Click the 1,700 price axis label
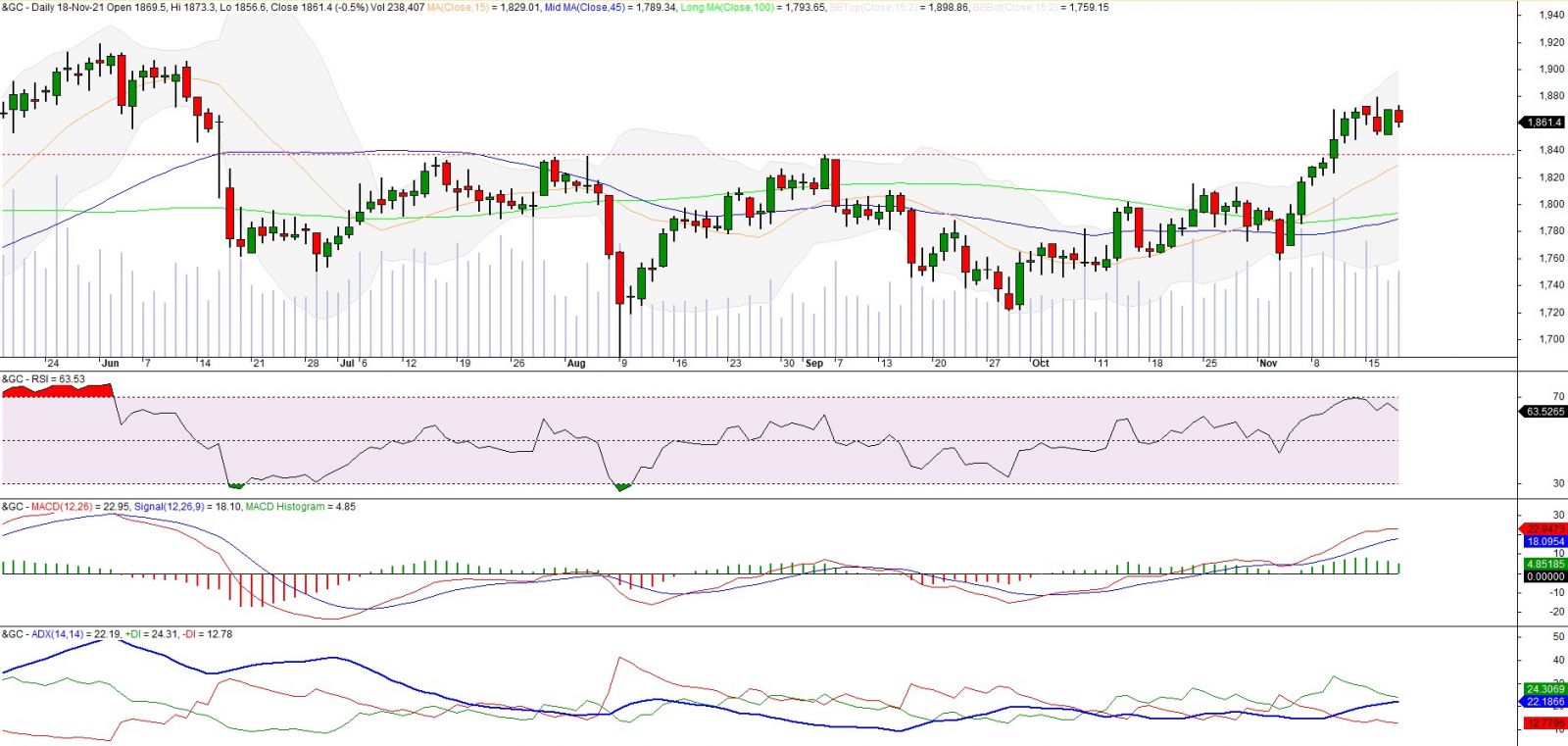The height and width of the screenshot is (746, 1568). [x=1551, y=339]
